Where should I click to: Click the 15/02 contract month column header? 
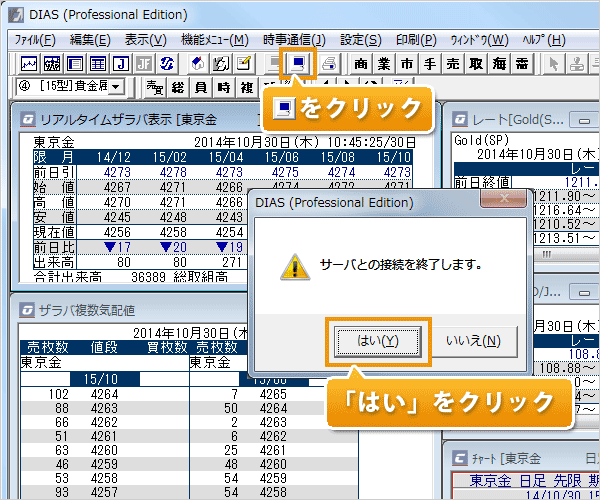pos(172,157)
